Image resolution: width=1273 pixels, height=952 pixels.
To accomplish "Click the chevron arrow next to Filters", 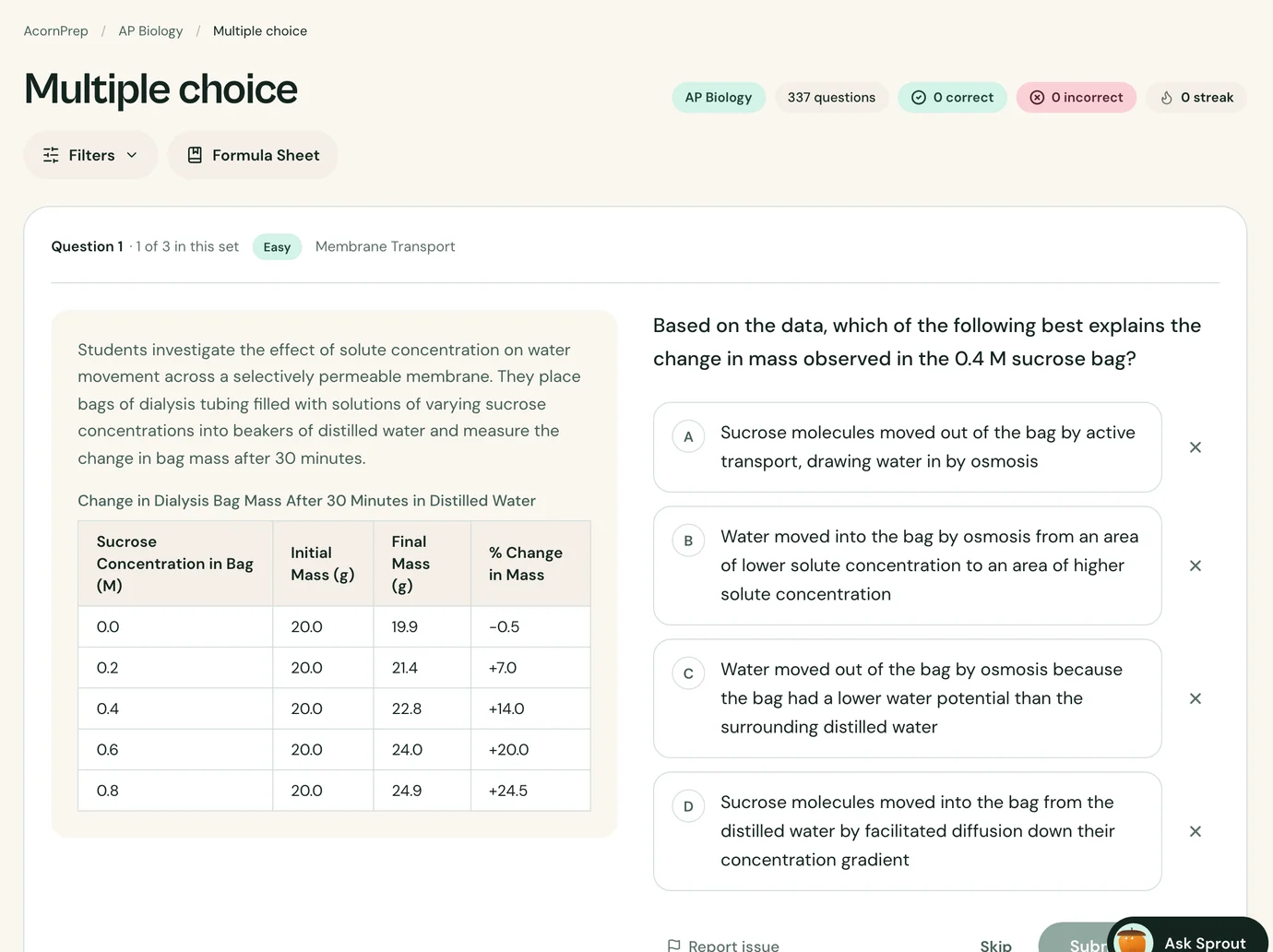I will point(132,155).
